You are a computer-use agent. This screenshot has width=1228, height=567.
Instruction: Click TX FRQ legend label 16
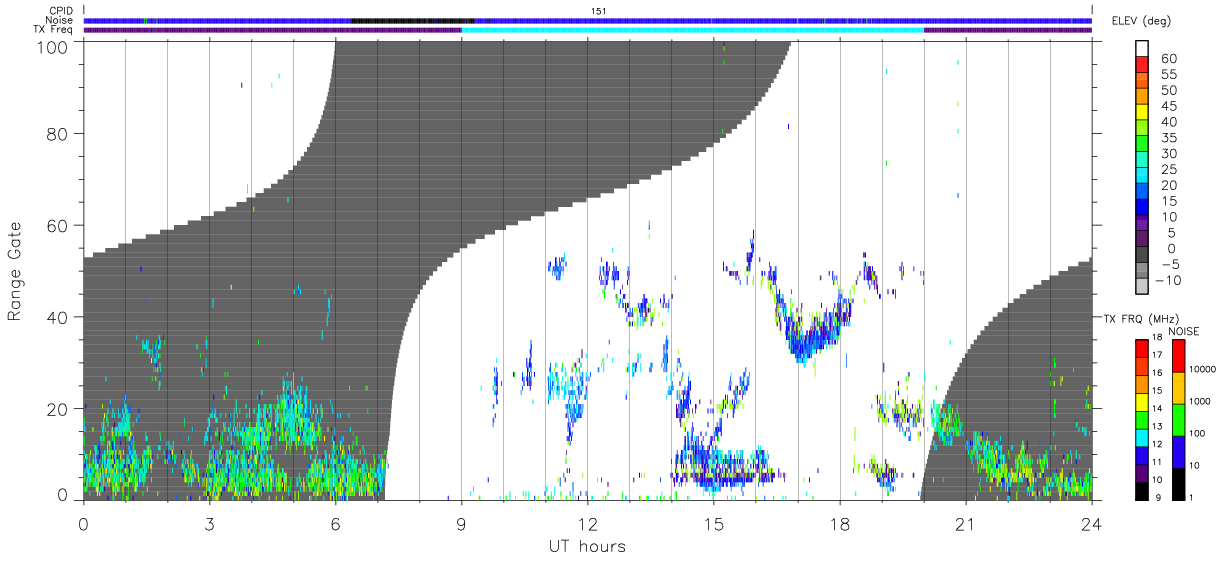pyautogui.click(x=1156, y=373)
